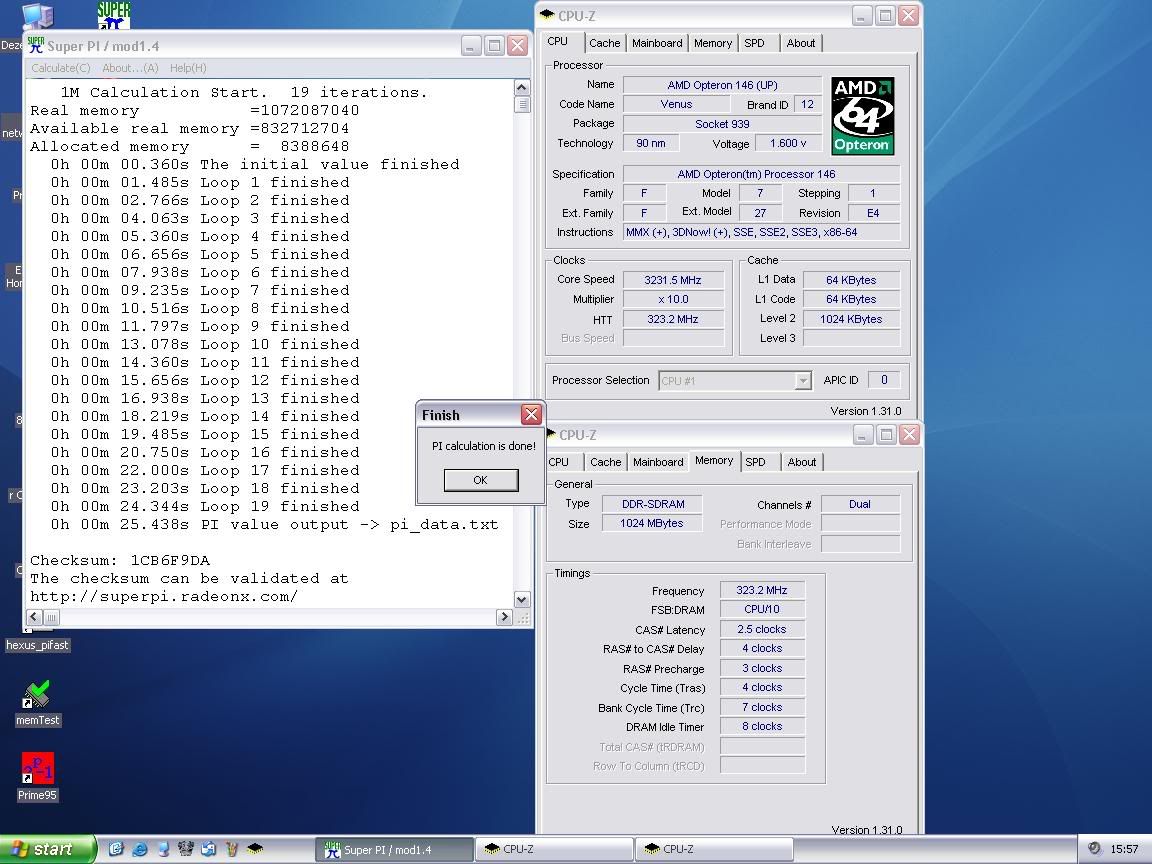Click Super PI vertical scrollbar down arrow
This screenshot has height=864, width=1152.
tap(522, 600)
